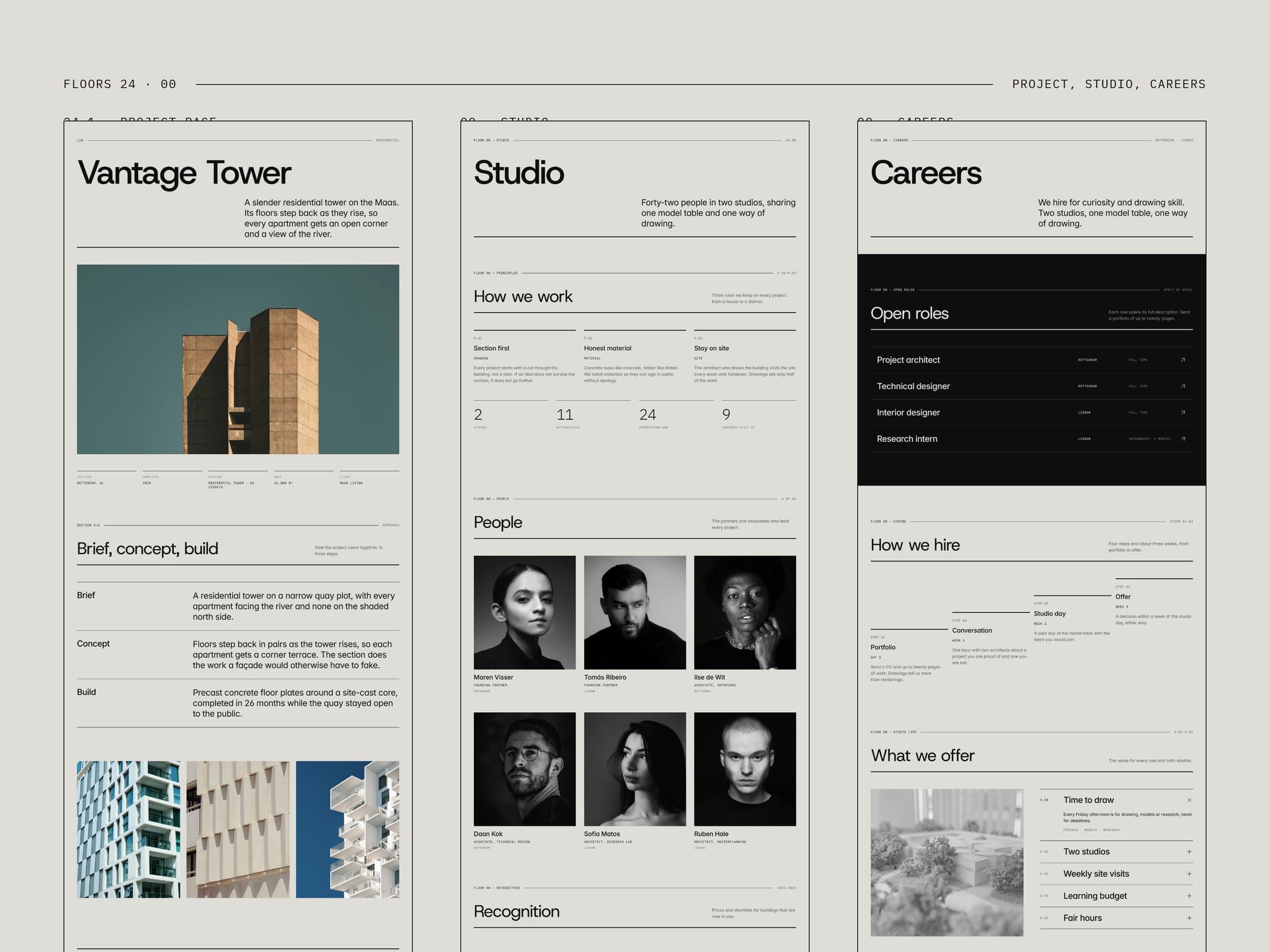Click the Vantage Tower page title

[184, 173]
